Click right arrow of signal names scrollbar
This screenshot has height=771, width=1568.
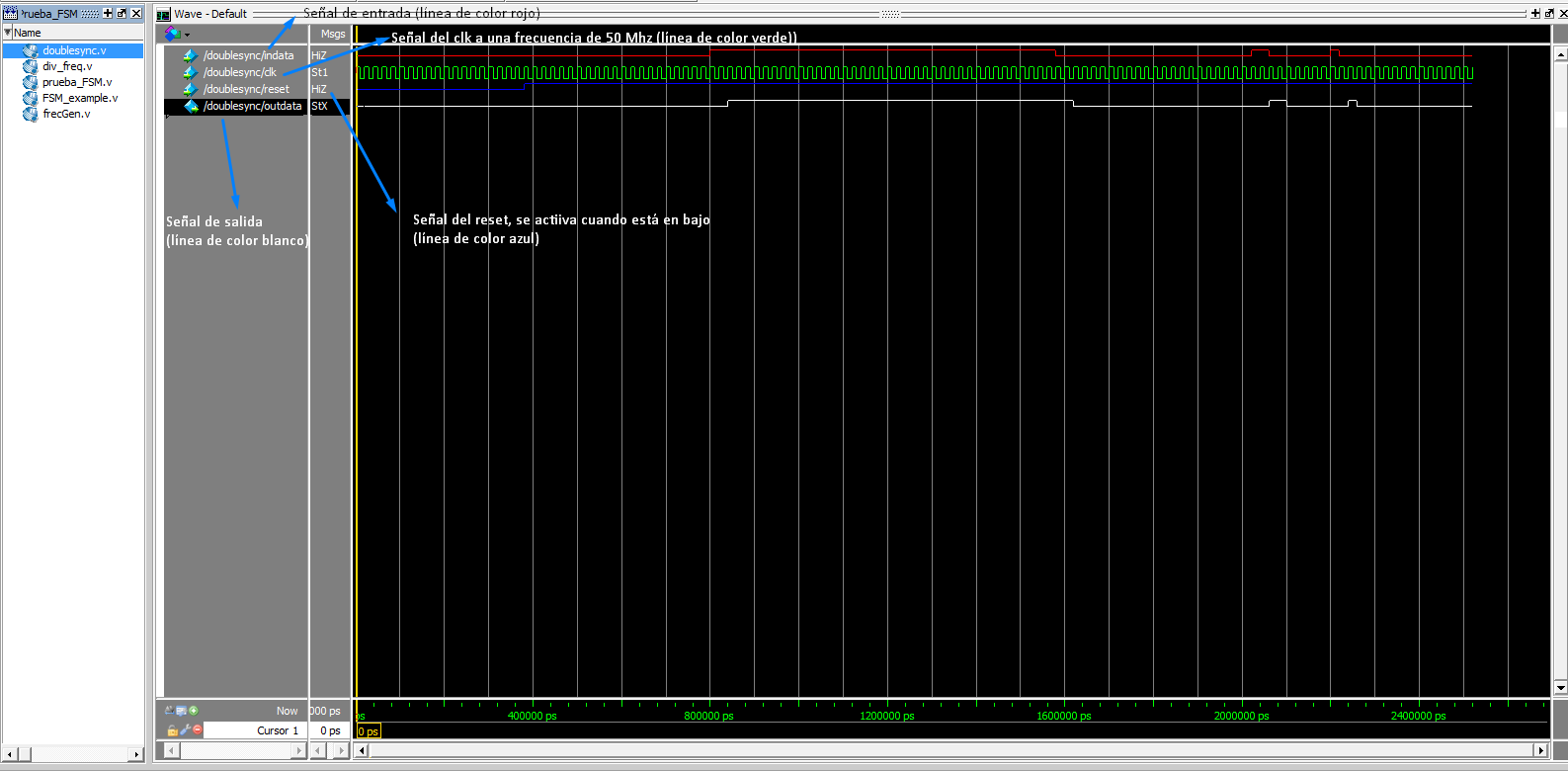pyautogui.click(x=298, y=751)
